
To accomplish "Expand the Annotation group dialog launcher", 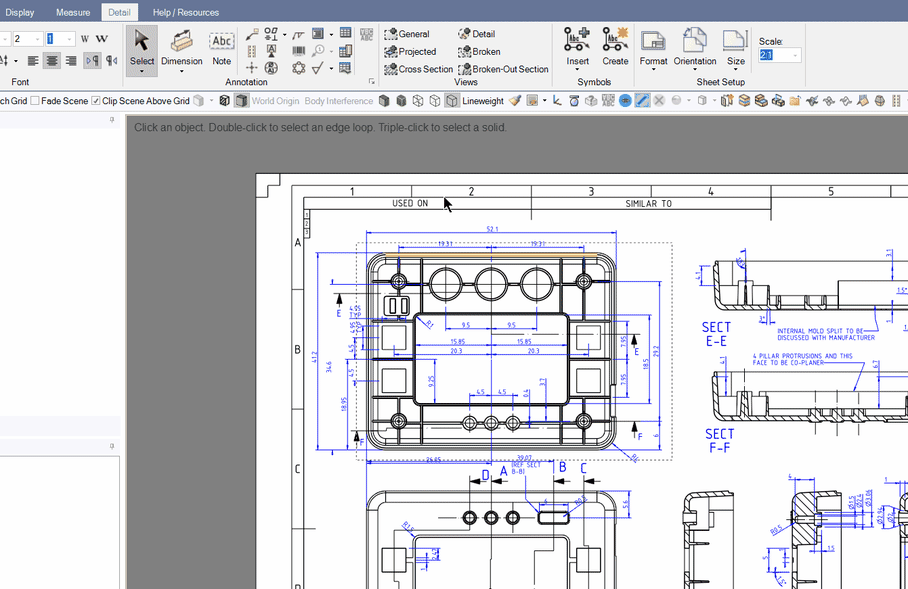I will point(371,82).
